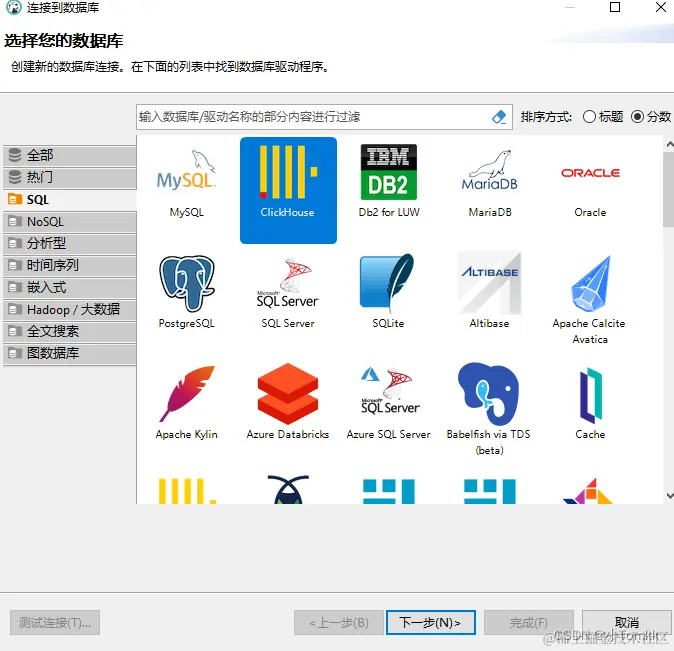Image resolution: width=674 pixels, height=651 pixels.
Task: Click the 取消 cancel button
Action: [x=627, y=622]
